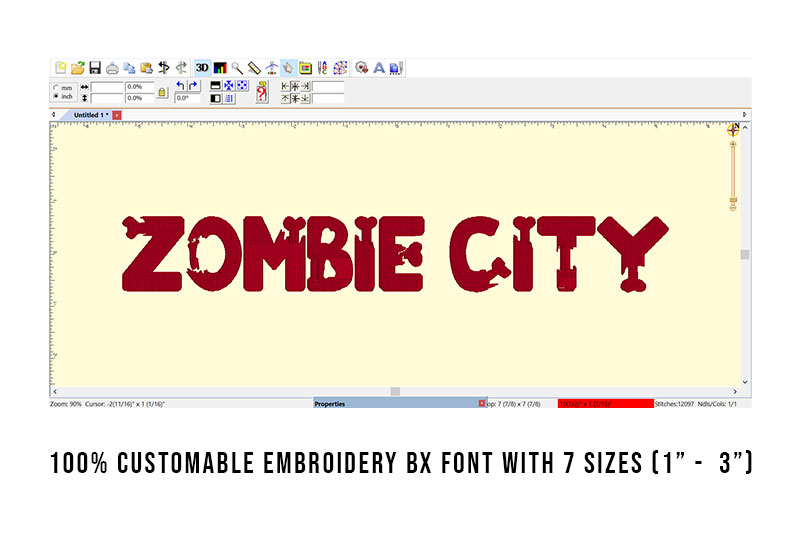Click the garment hanger preview icon

click(271, 68)
